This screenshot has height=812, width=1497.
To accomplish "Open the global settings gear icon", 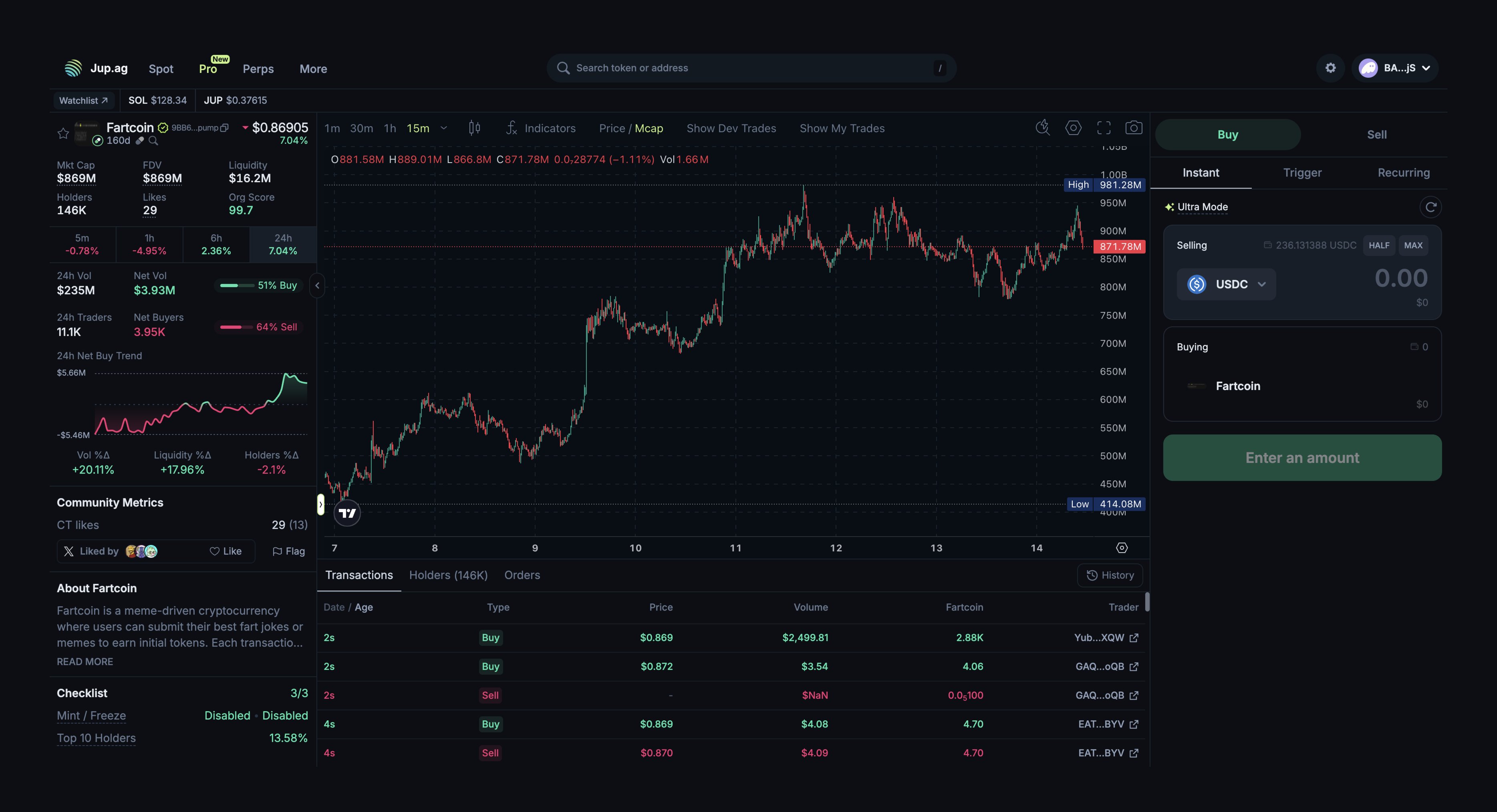I will tap(1330, 68).
